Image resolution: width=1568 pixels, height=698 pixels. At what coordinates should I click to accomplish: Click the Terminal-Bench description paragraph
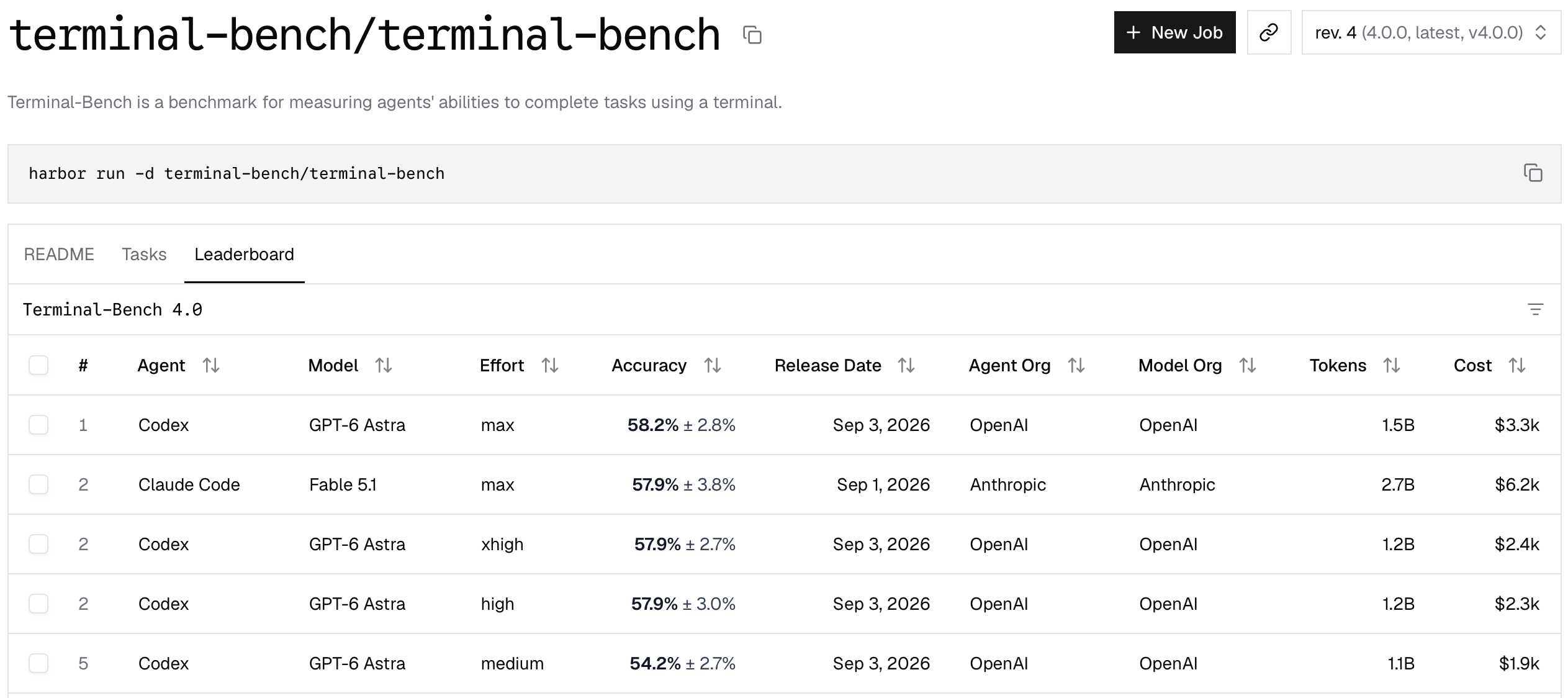coord(395,102)
